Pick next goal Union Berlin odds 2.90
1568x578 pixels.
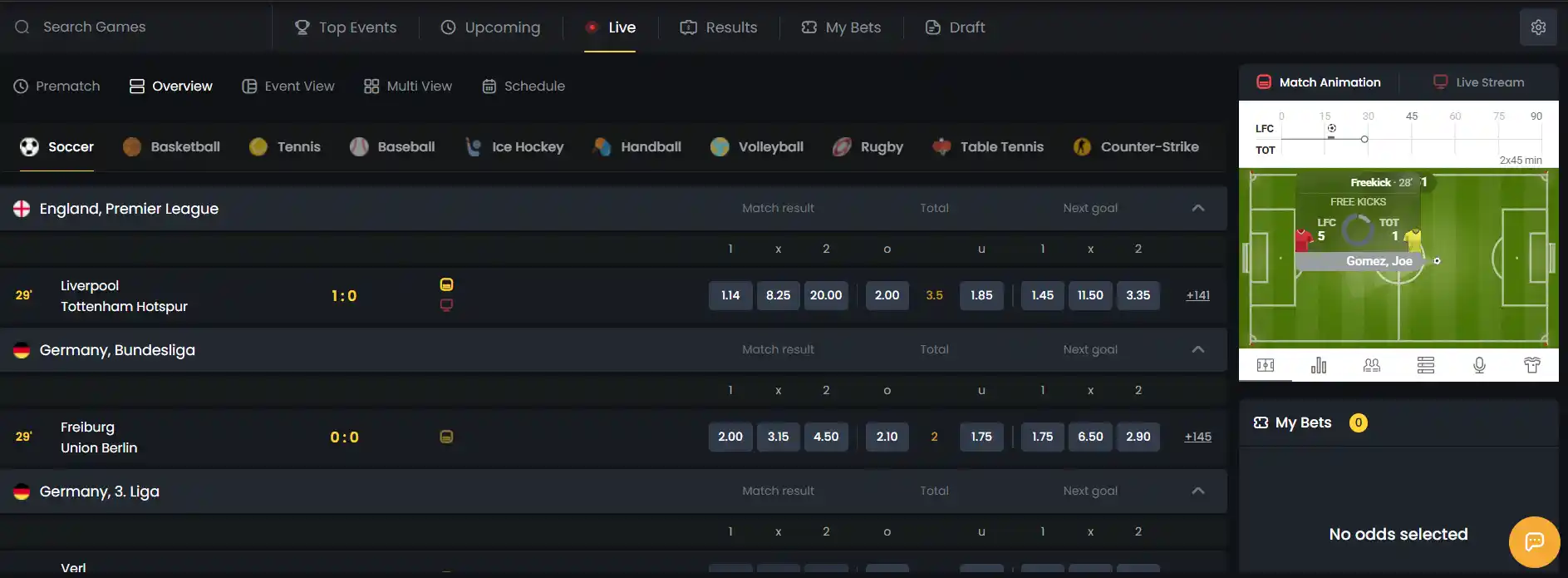[x=1138, y=437]
